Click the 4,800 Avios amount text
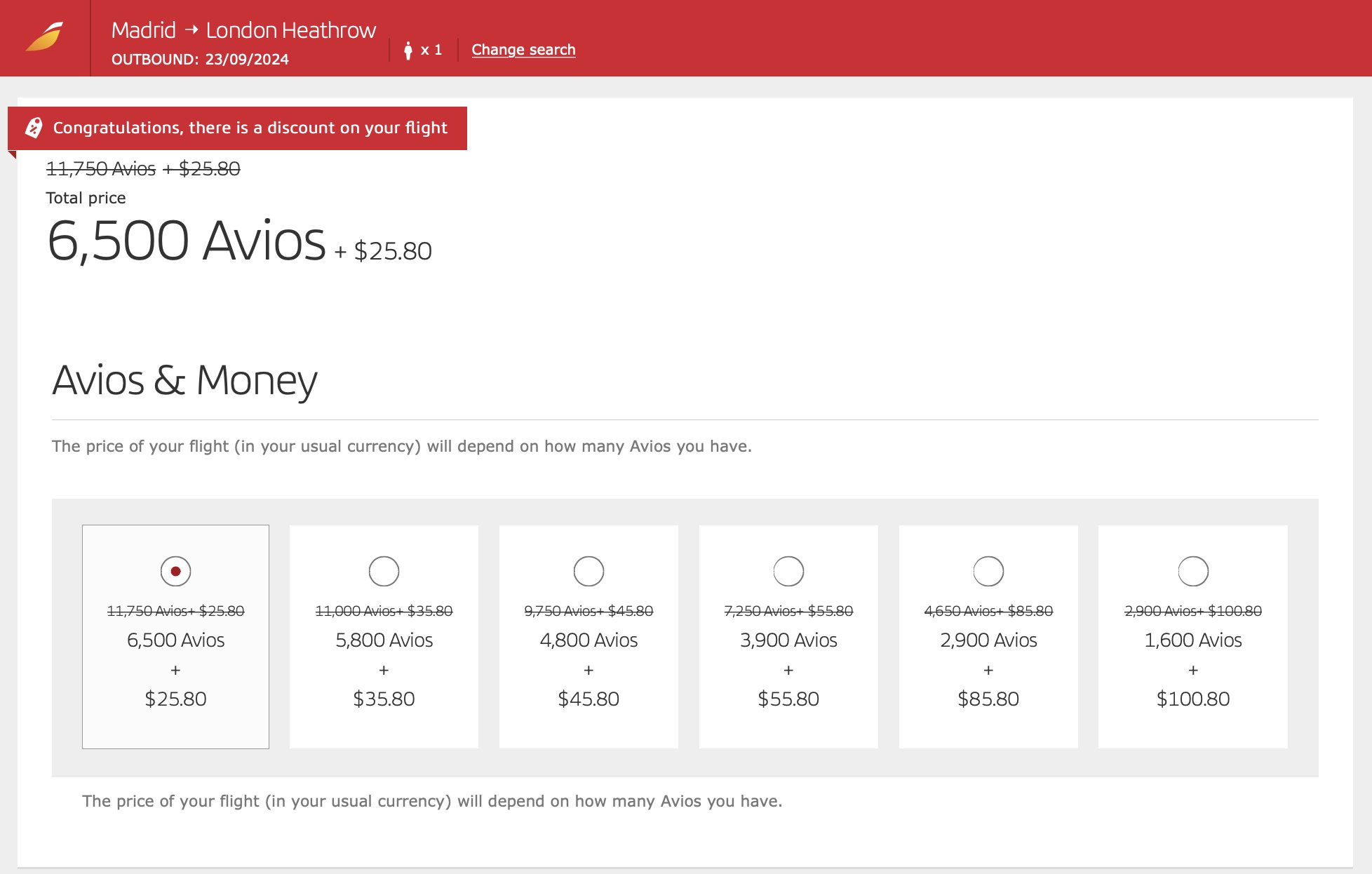1372x874 pixels. point(589,640)
